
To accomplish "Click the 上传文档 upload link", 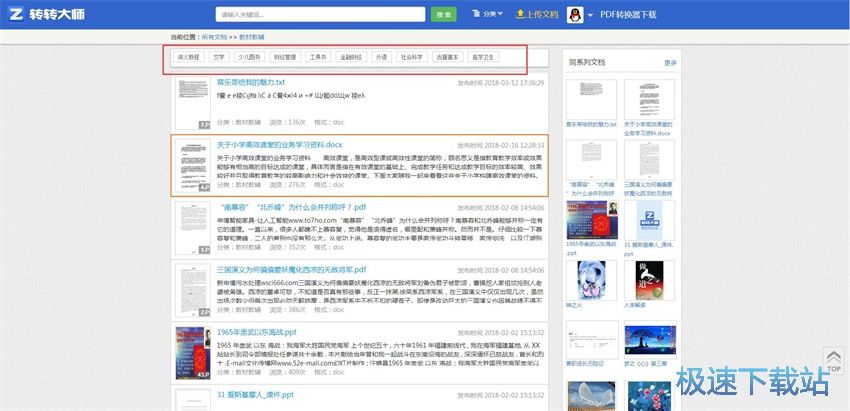I will coord(537,14).
